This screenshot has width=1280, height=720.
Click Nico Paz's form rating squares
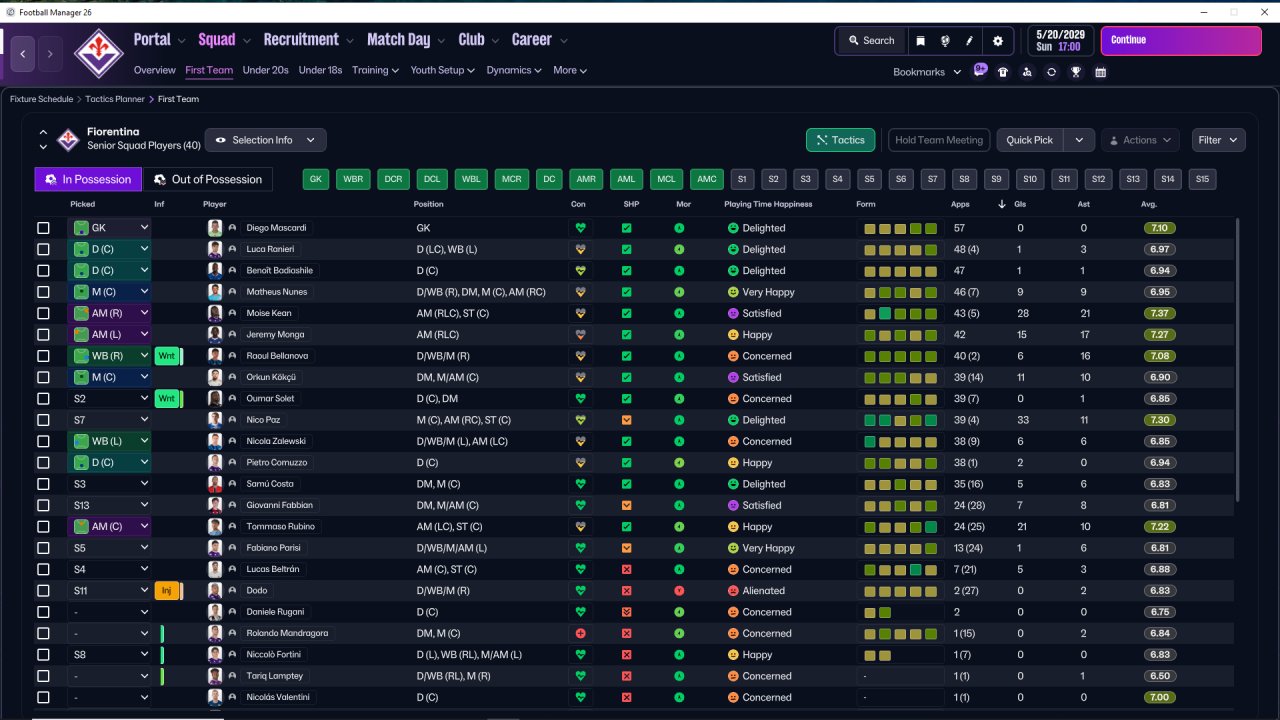pyautogui.click(x=900, y=420)
